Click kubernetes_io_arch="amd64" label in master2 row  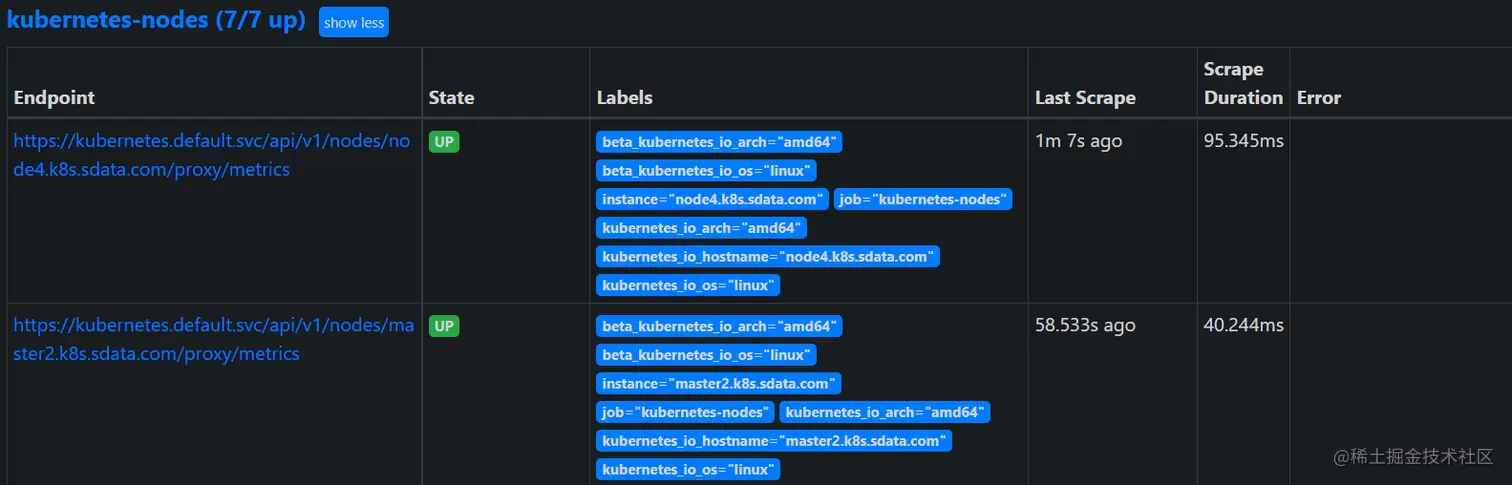[885, 412]
